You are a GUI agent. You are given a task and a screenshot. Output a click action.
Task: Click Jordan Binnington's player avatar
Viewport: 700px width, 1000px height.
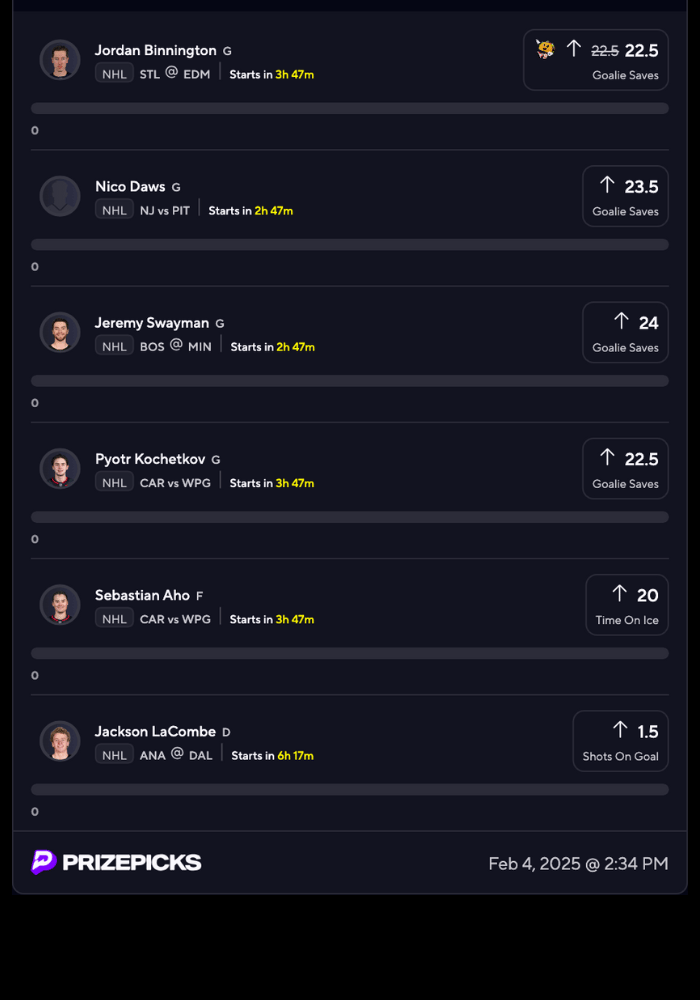(x=60, y=60)
